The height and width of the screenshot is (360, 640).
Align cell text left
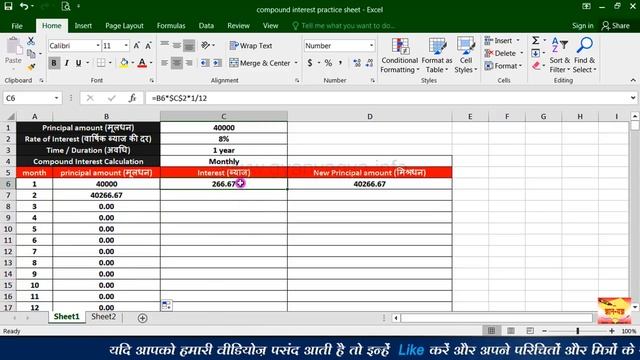(x=164, y=63)
